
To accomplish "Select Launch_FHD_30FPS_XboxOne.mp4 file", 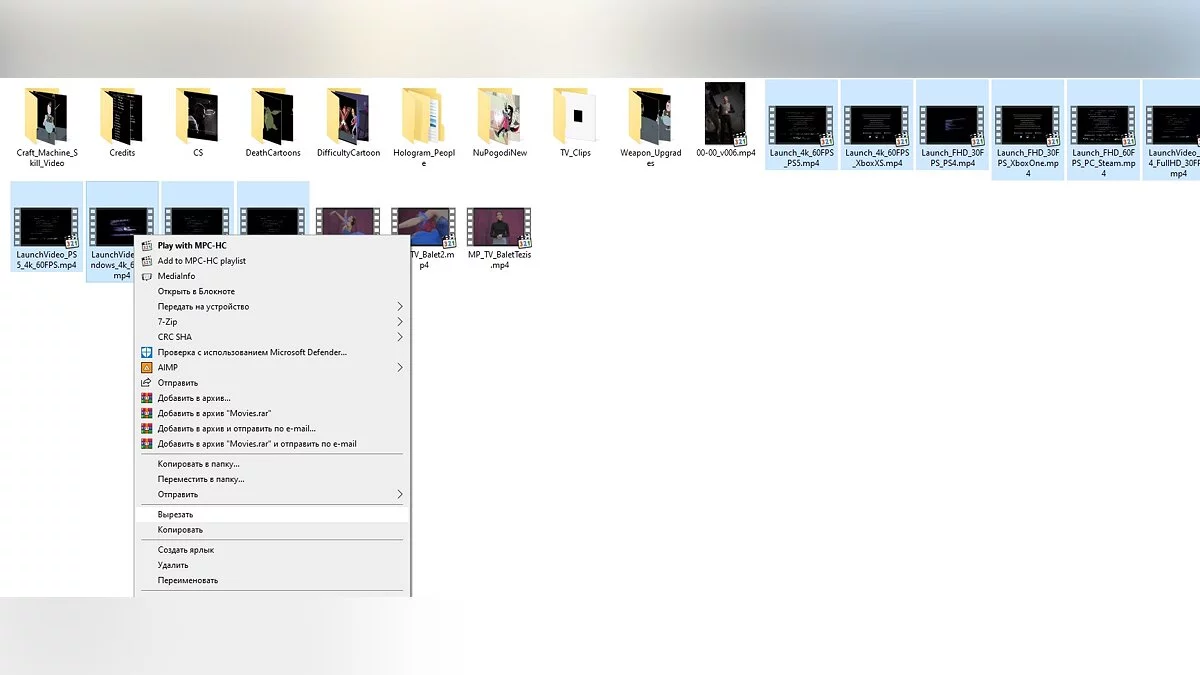I will click(1029, 131).
